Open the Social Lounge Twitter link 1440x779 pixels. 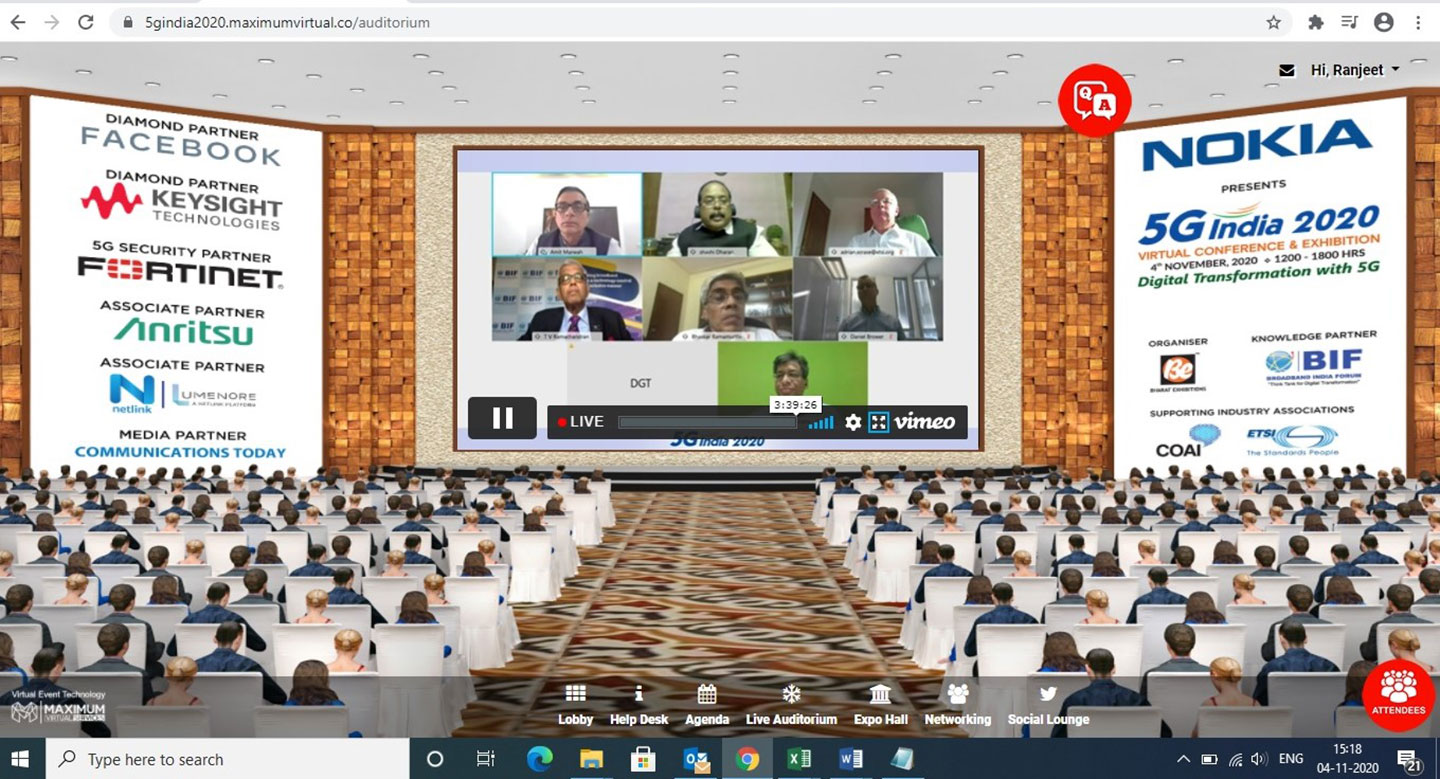1048,706
